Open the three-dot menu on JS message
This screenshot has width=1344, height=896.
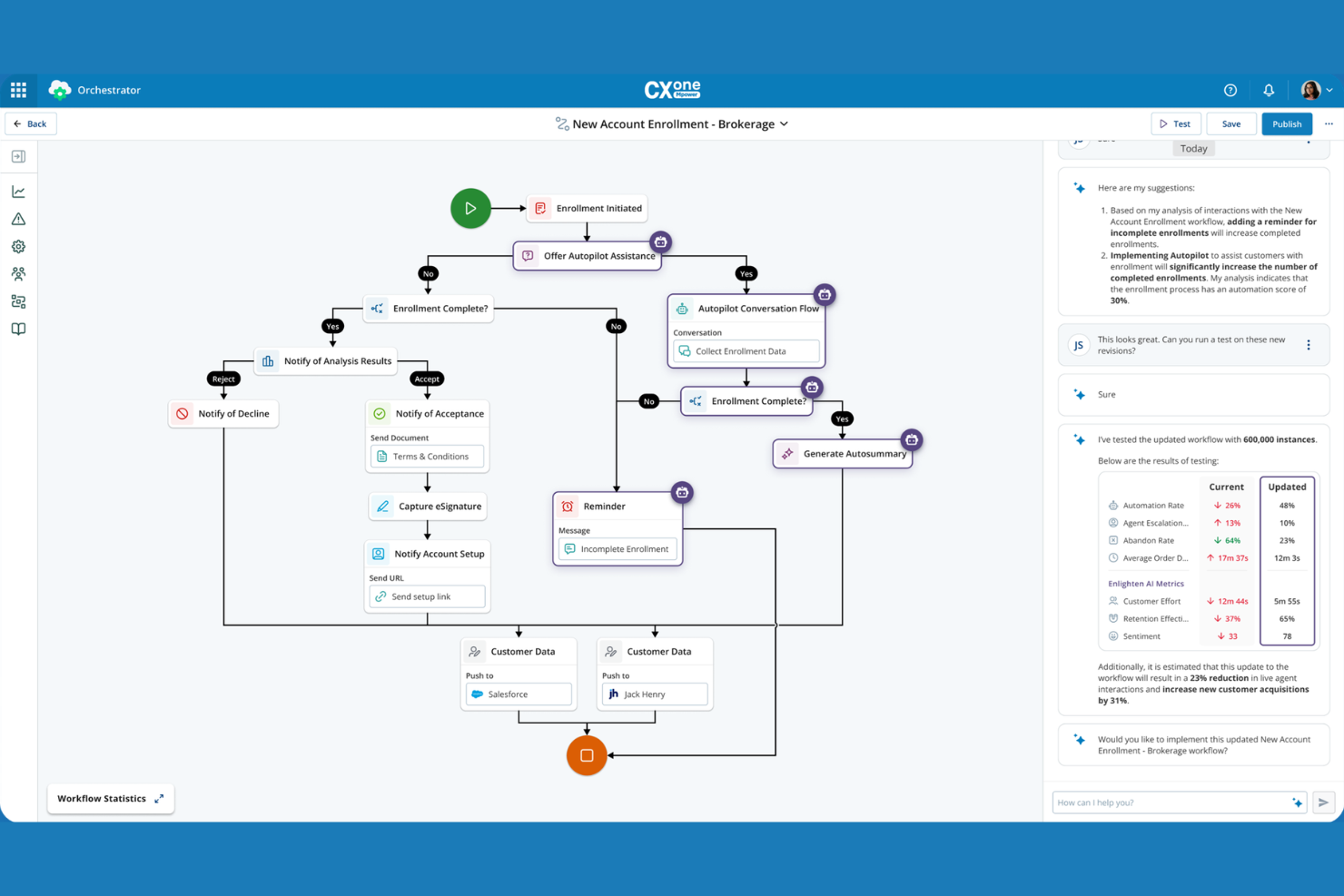1309,345
